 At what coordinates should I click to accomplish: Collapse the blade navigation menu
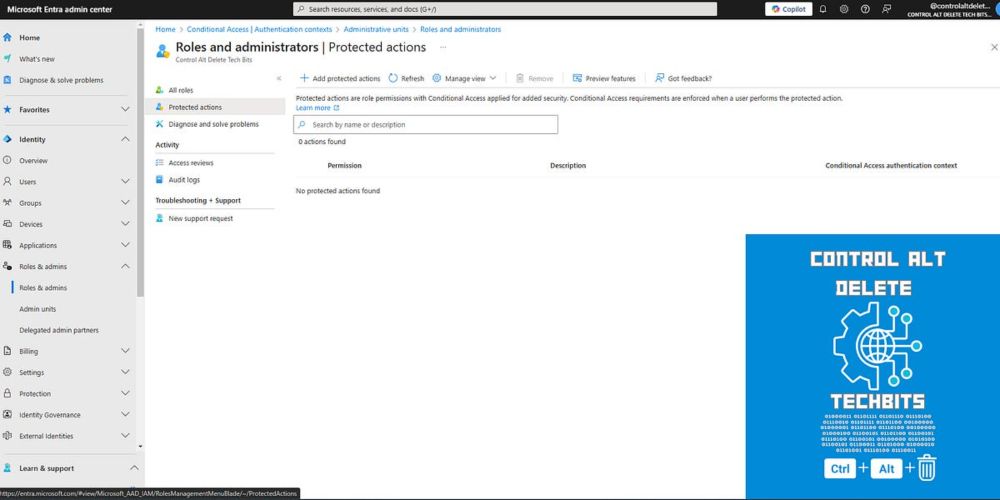click(x=279, y=78)
